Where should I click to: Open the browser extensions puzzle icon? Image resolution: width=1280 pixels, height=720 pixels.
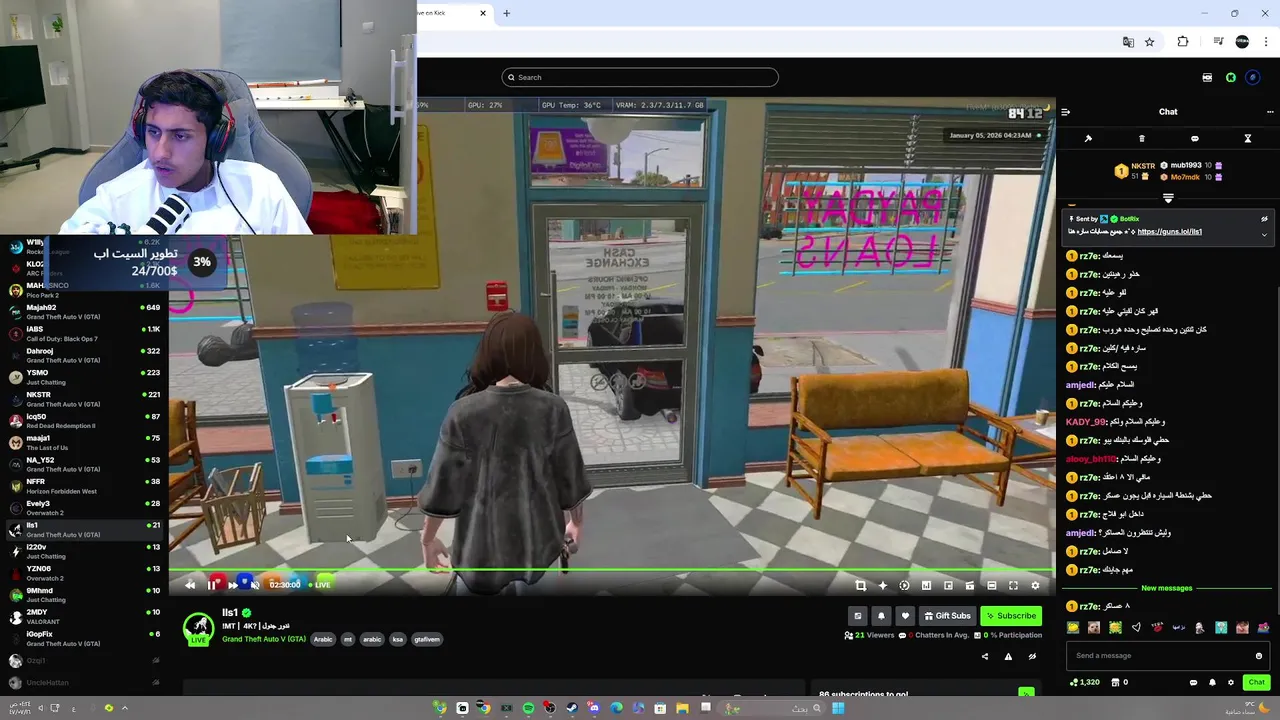point(1183,42)
